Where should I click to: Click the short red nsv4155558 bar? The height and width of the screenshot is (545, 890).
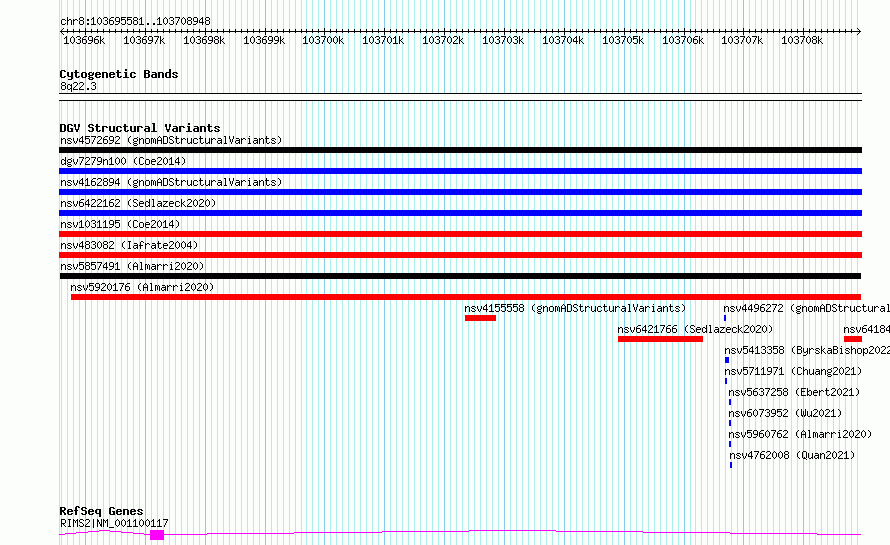click(480, 318)
